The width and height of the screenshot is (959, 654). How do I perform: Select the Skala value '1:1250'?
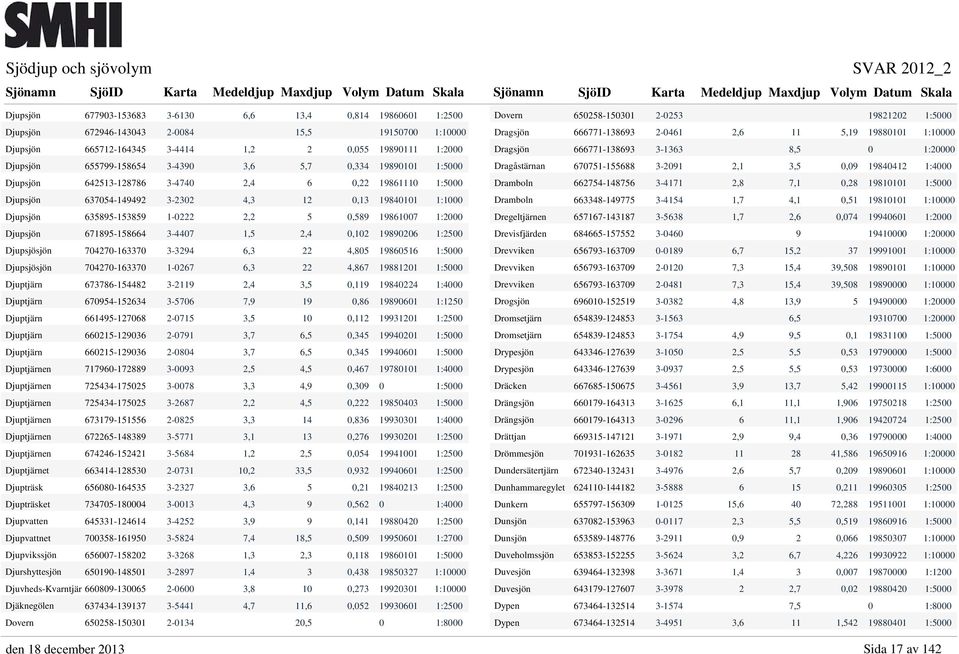click(450, 302)
